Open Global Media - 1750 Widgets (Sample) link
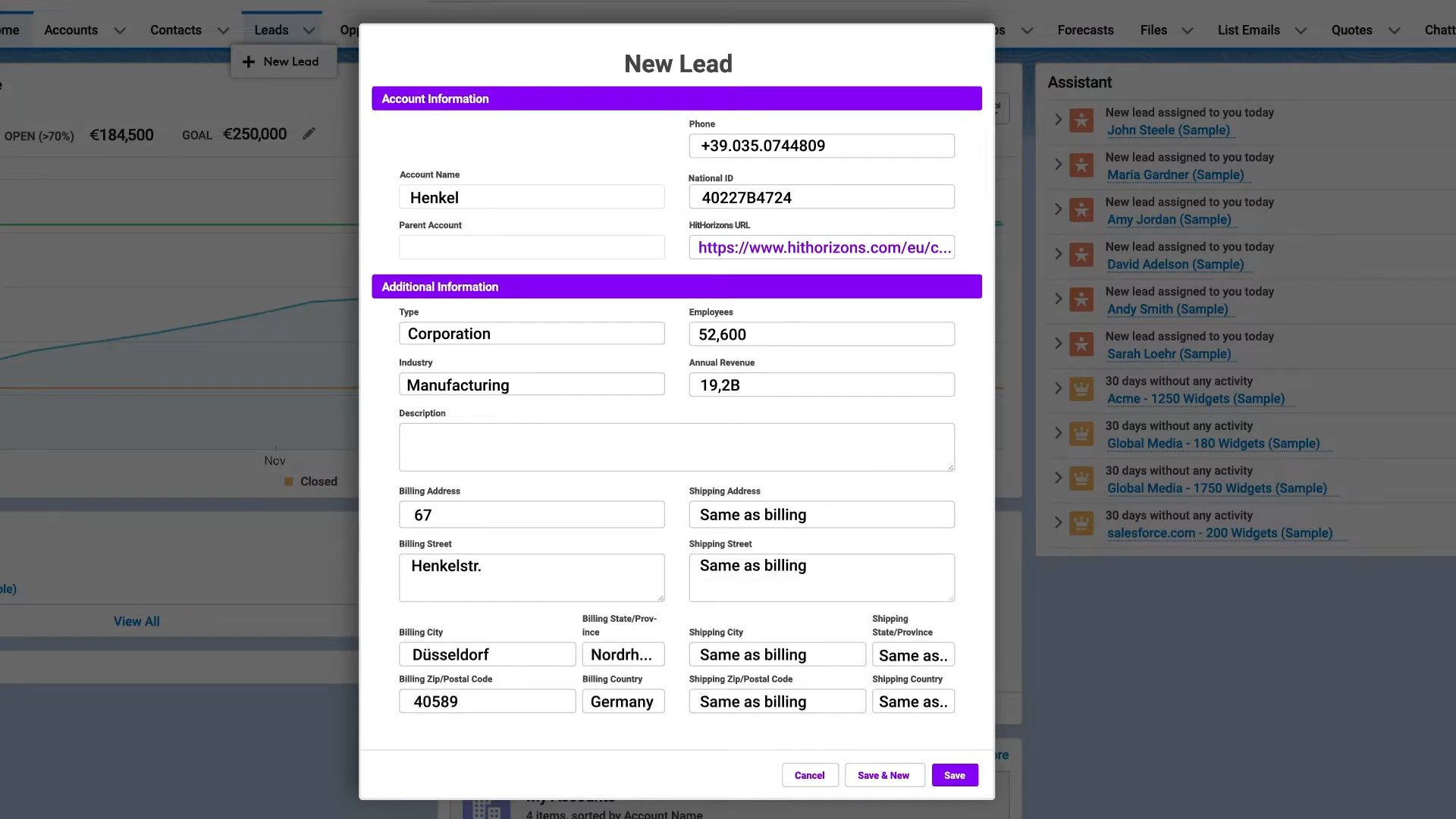Screen dimensions: 1456x819 [x=1216, y=489]
